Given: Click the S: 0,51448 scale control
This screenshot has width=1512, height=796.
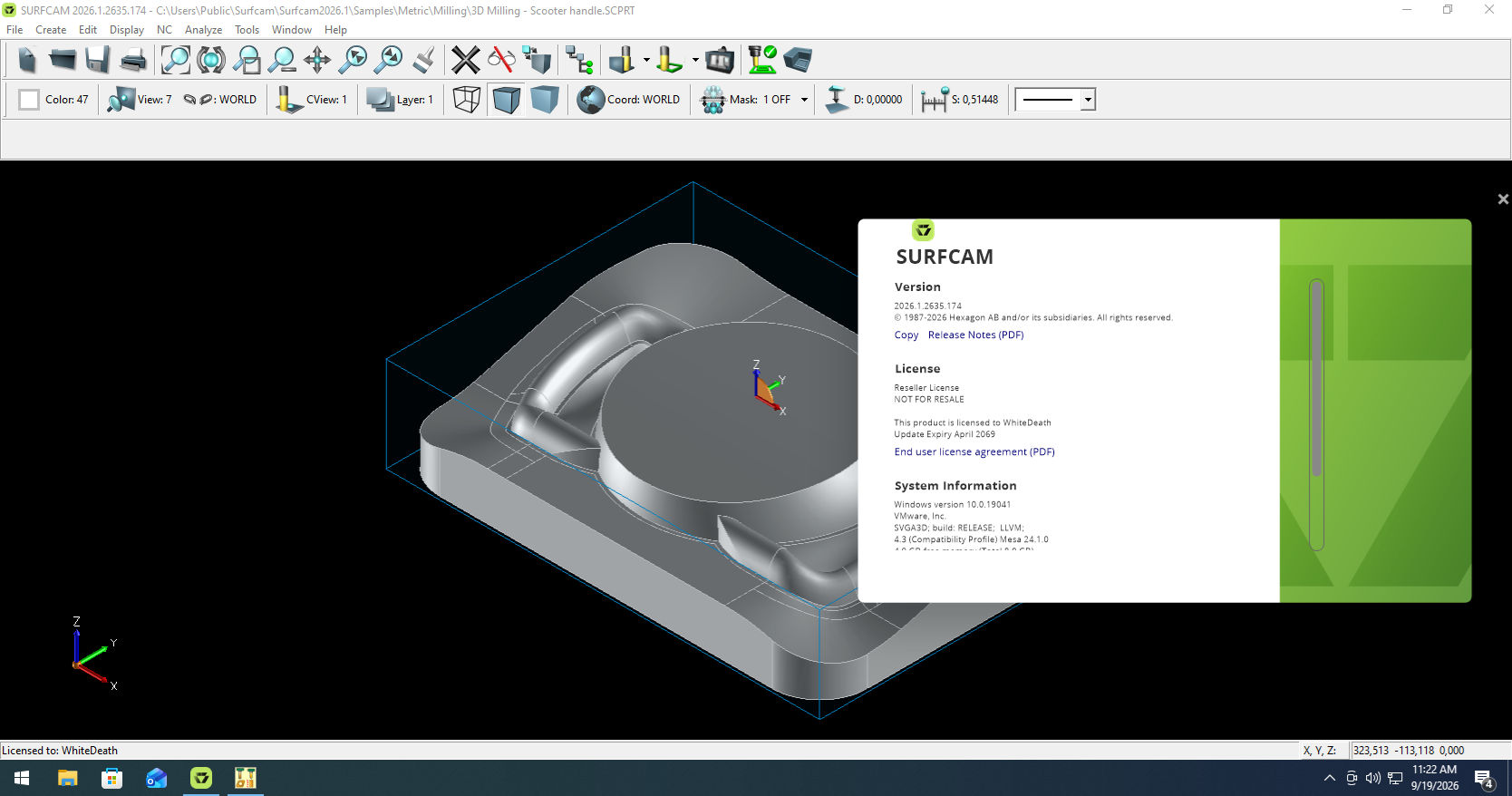Looking at the screenshot, I should (x=959, y=100).
